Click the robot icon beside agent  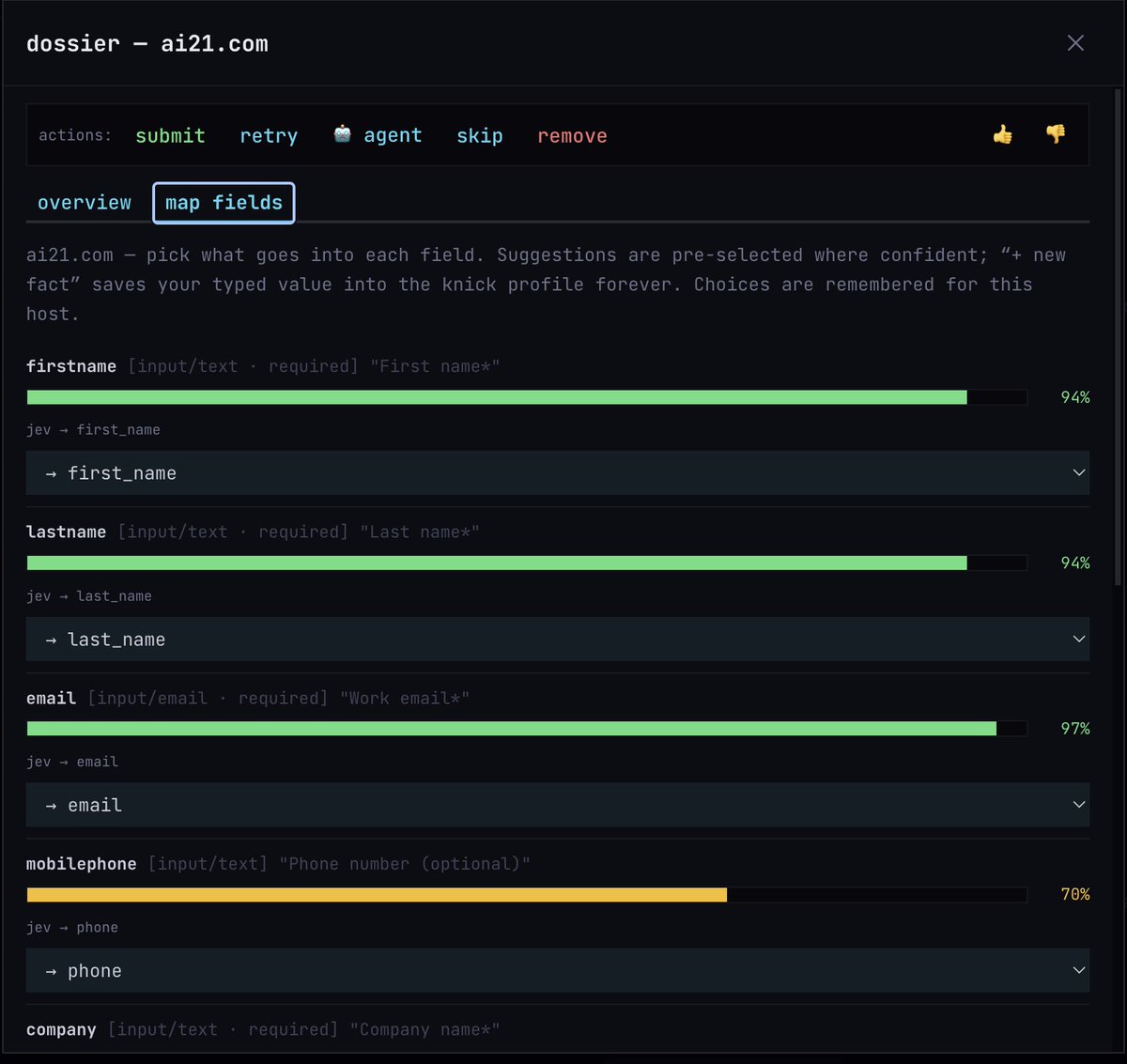[343, 134]
